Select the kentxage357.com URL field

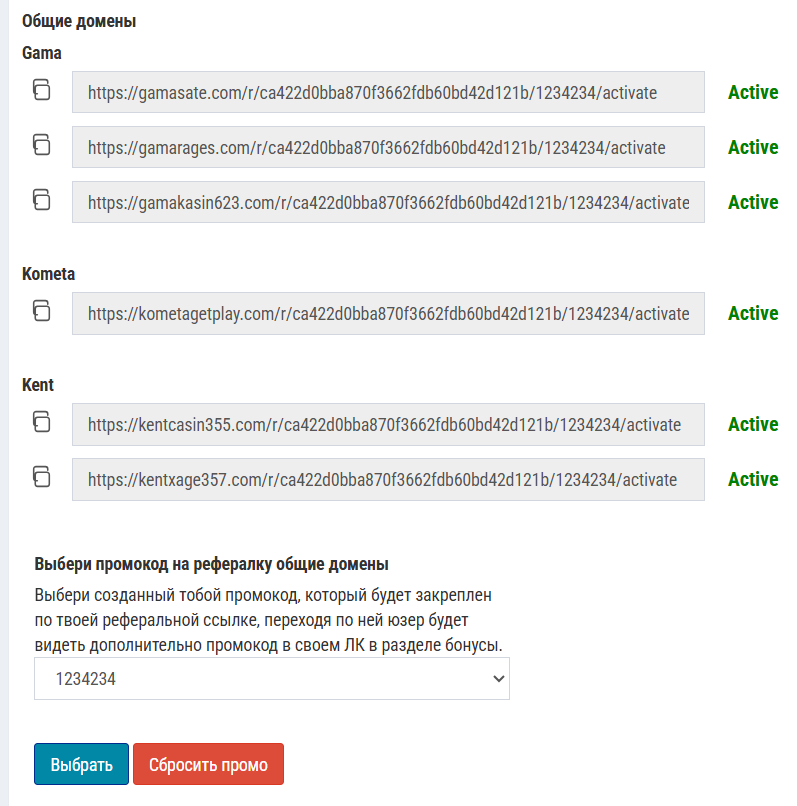[x=388, y=479]
